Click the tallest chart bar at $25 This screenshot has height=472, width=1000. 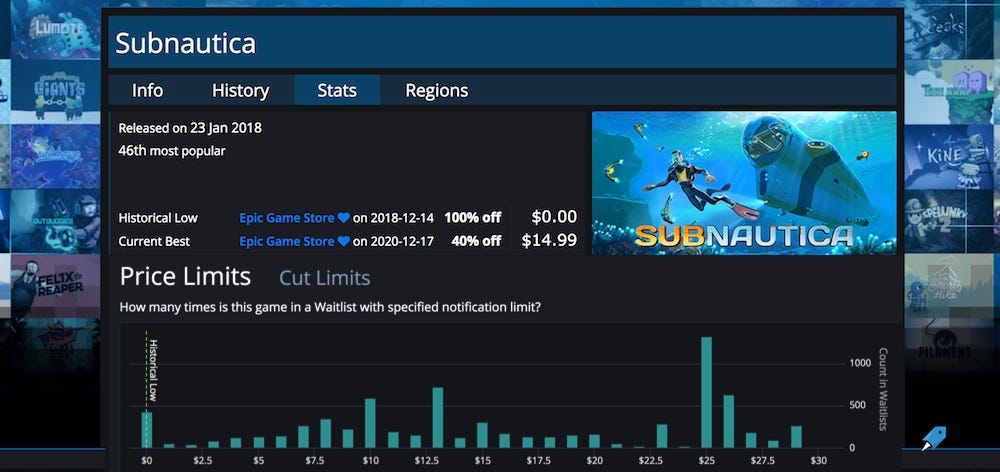[706, 392]
